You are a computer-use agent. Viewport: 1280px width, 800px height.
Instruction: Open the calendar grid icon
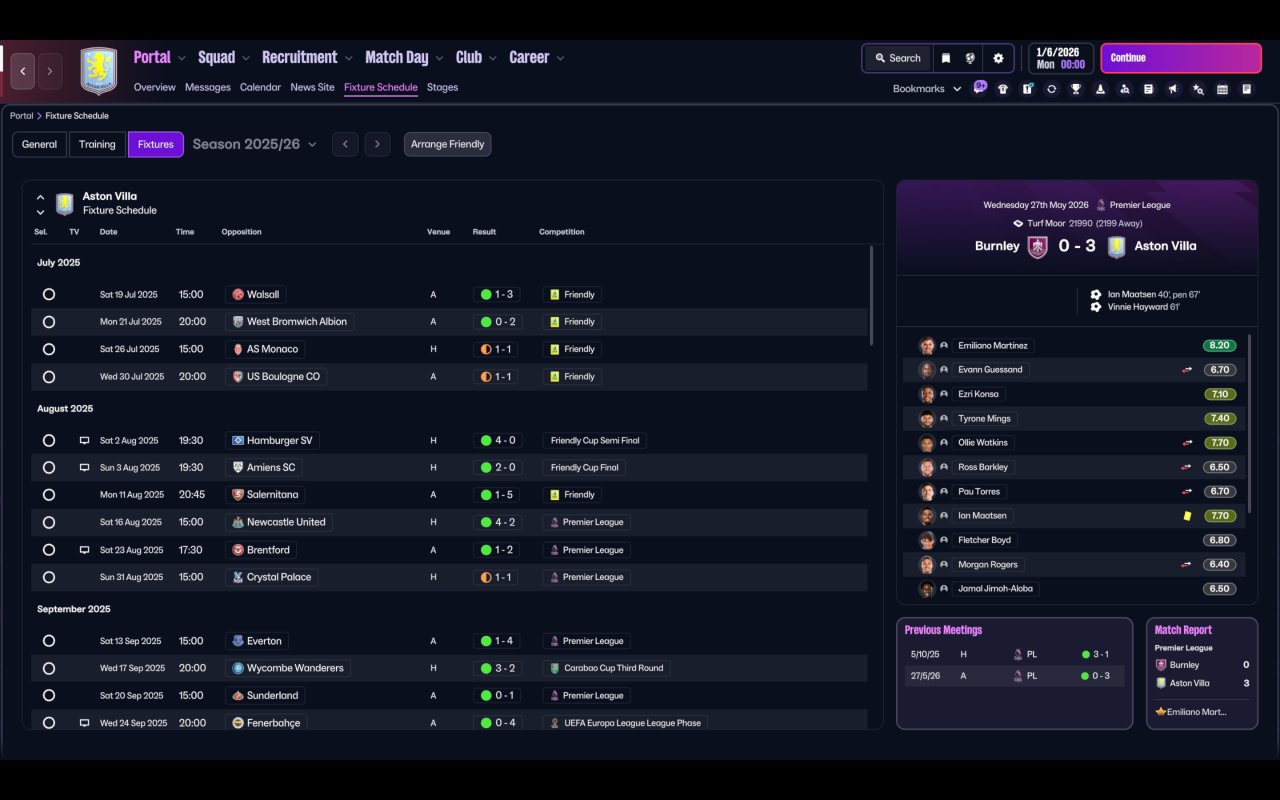[x=1222, y=89]
